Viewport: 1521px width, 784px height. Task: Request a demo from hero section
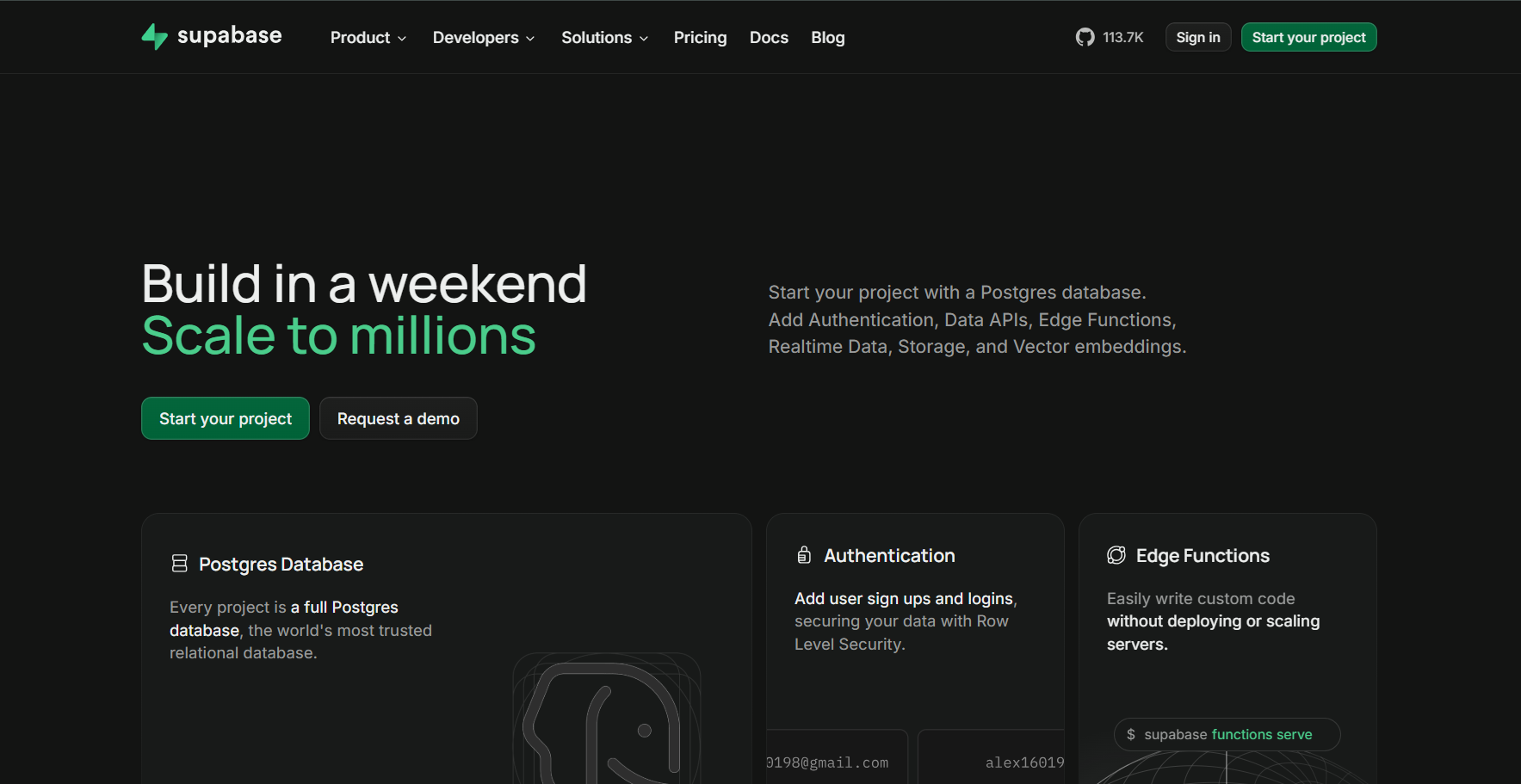tap(399, 418)
